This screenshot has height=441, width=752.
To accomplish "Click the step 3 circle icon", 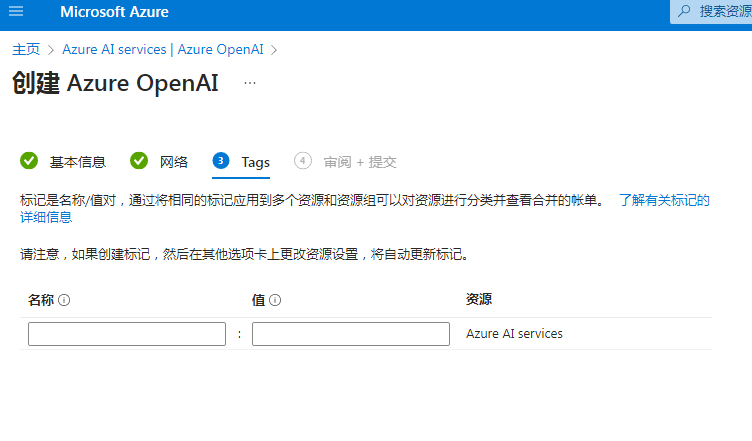I will 221,161.
